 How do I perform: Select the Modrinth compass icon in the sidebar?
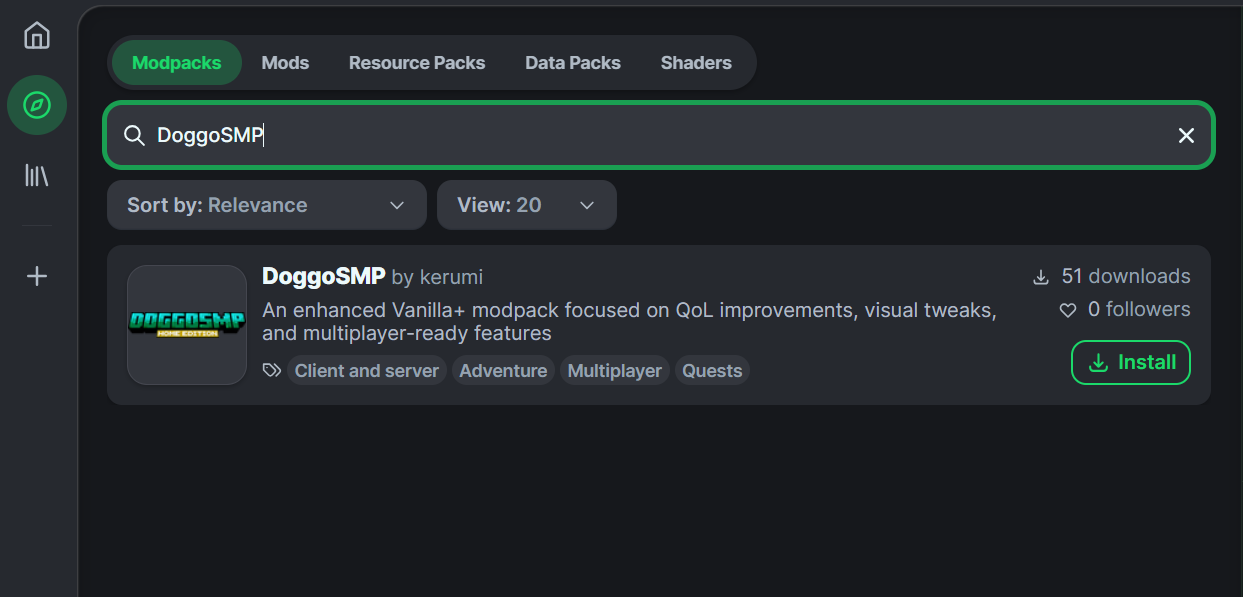(x=36, y=105)
